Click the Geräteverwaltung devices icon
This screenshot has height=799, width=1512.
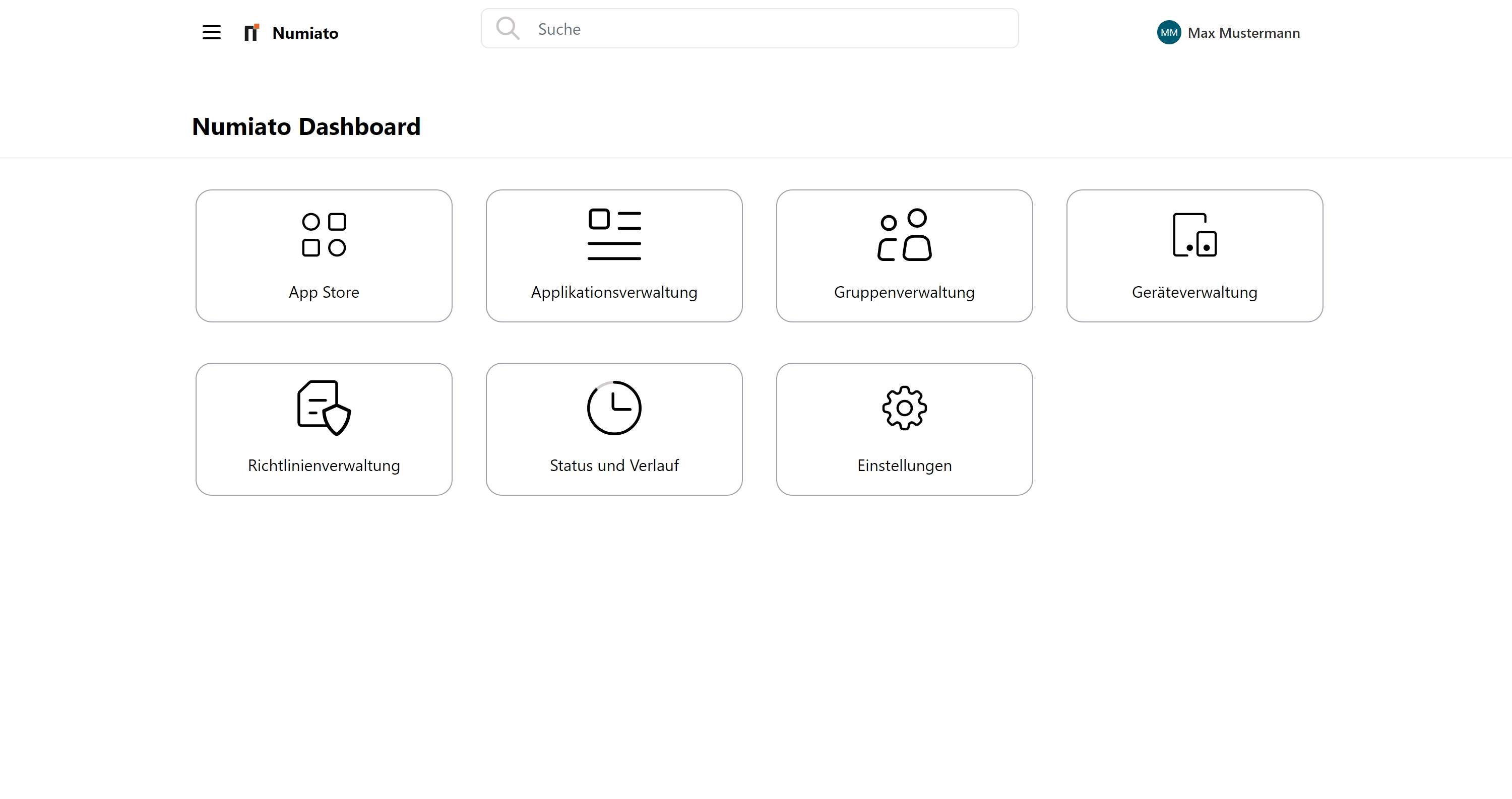[1195, 235]
